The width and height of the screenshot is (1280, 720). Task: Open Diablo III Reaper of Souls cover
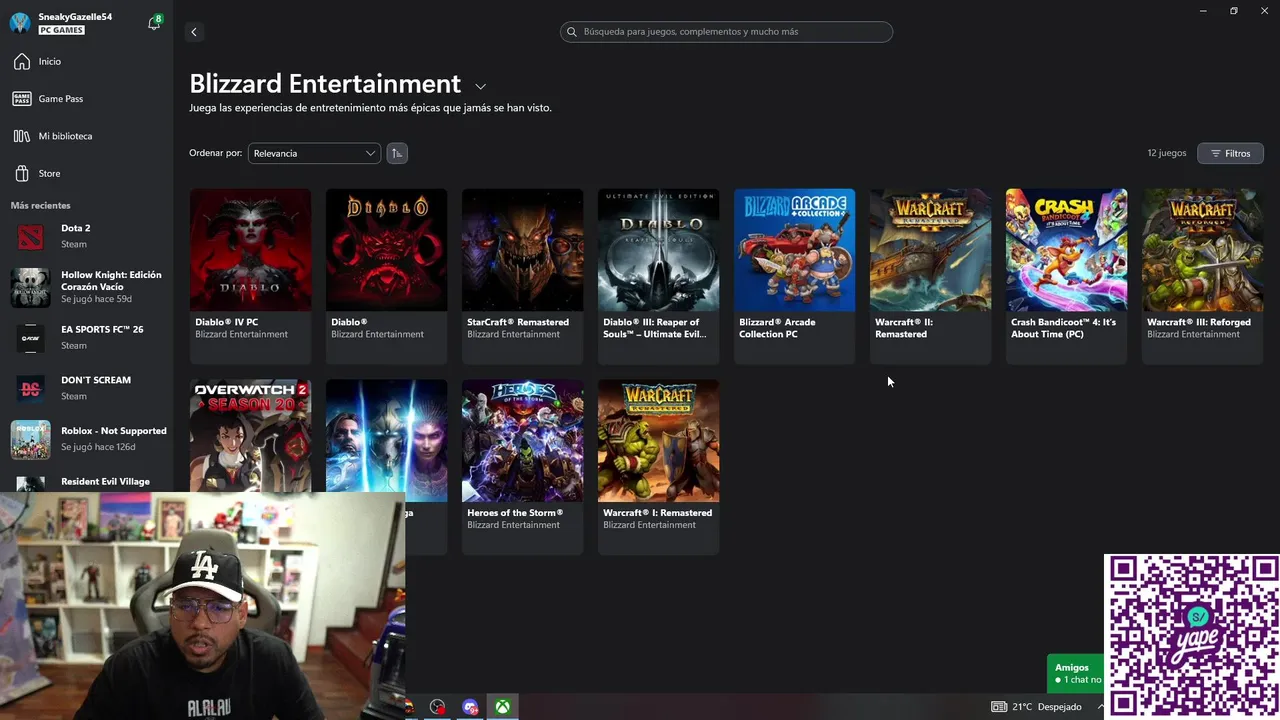pos(658,250)
